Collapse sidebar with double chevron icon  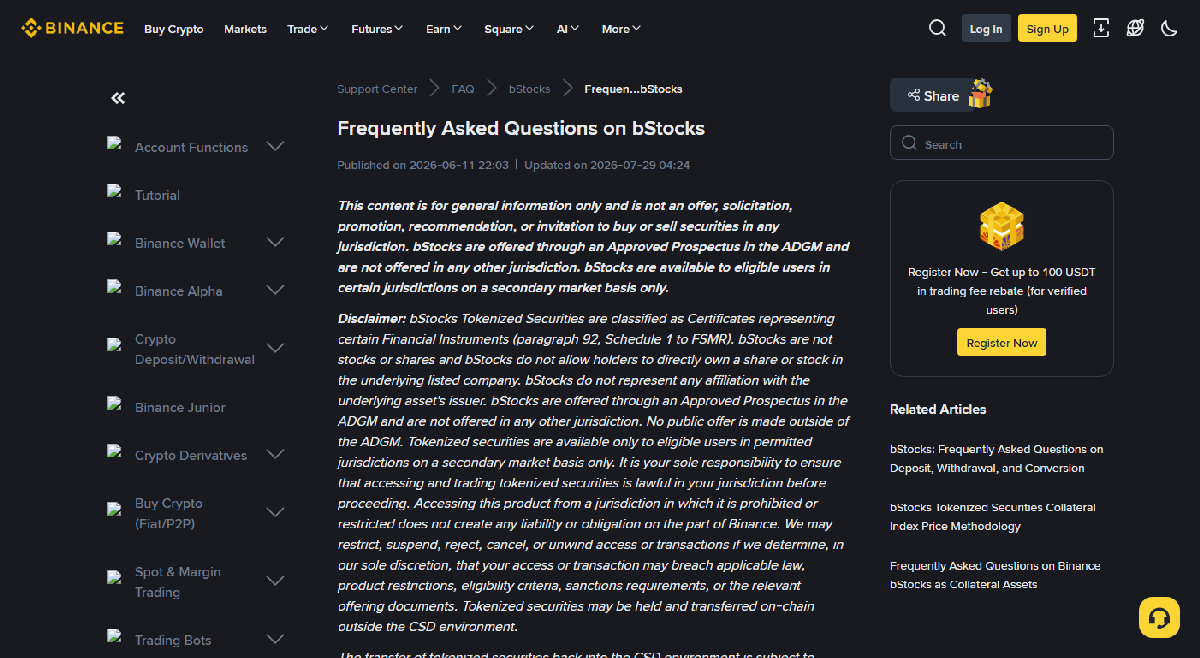[118, 98]
